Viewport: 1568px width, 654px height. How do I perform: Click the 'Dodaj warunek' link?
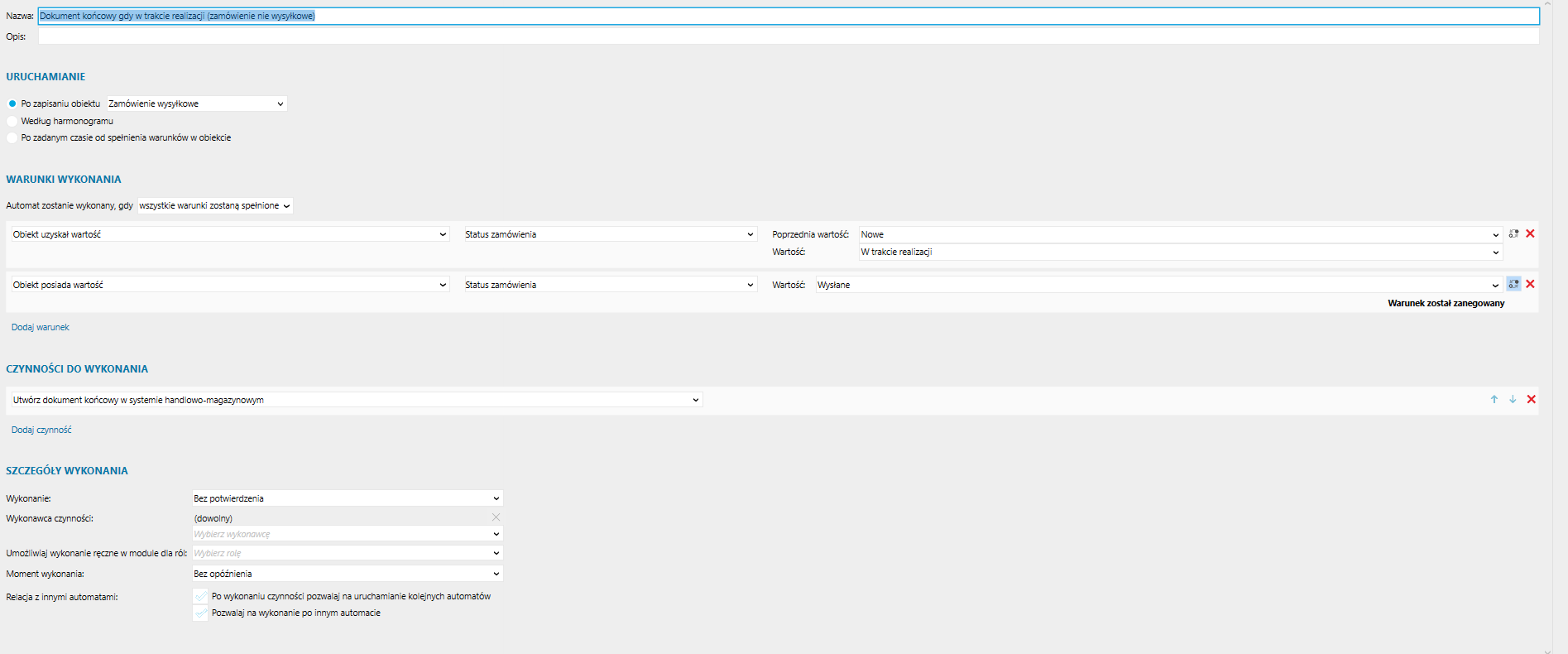coord(41,328)
